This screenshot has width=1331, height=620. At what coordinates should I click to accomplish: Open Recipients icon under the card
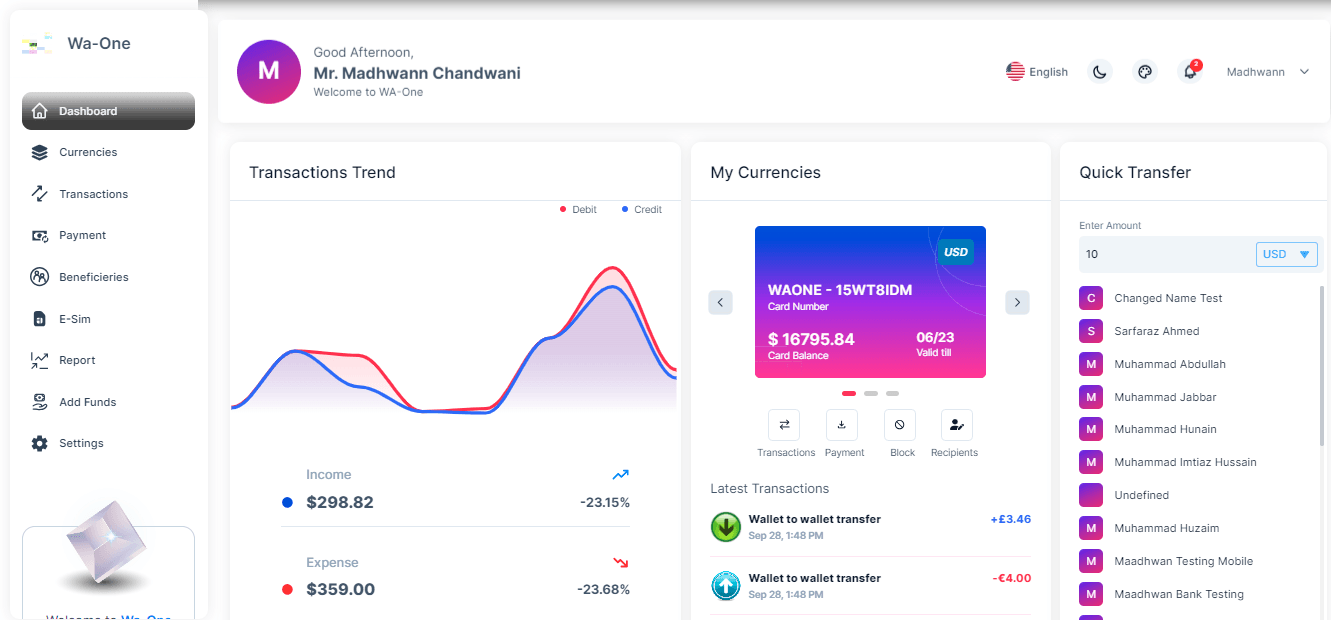tap(957, 425)
